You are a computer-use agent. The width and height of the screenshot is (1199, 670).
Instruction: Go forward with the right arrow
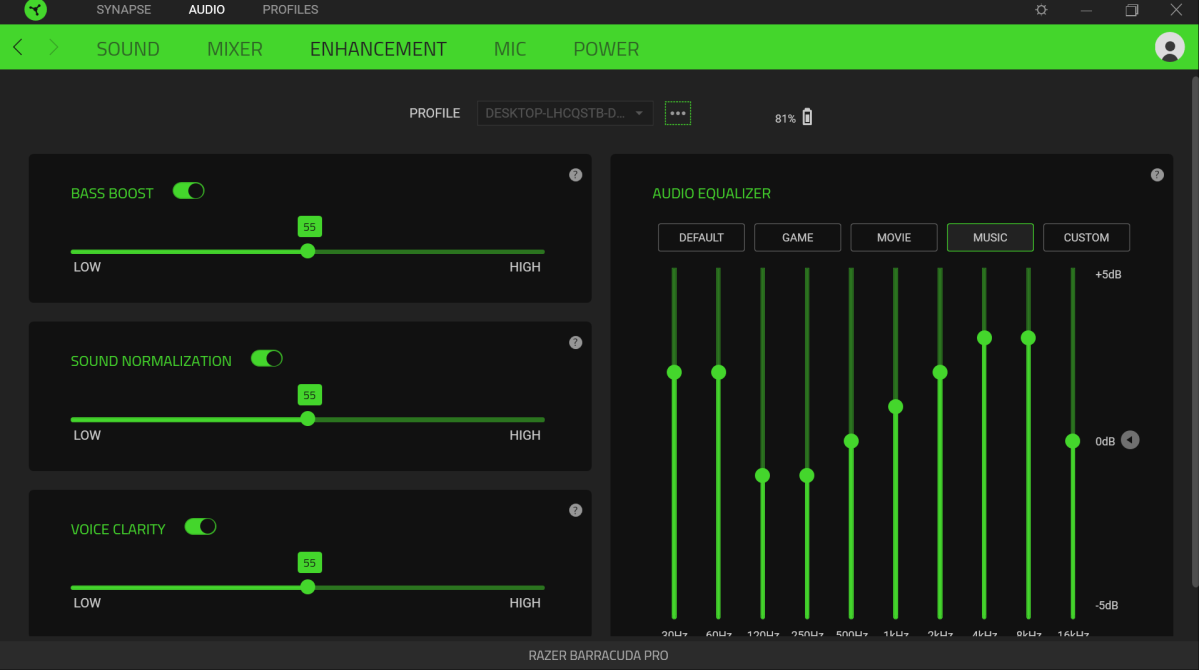(53, 47)
